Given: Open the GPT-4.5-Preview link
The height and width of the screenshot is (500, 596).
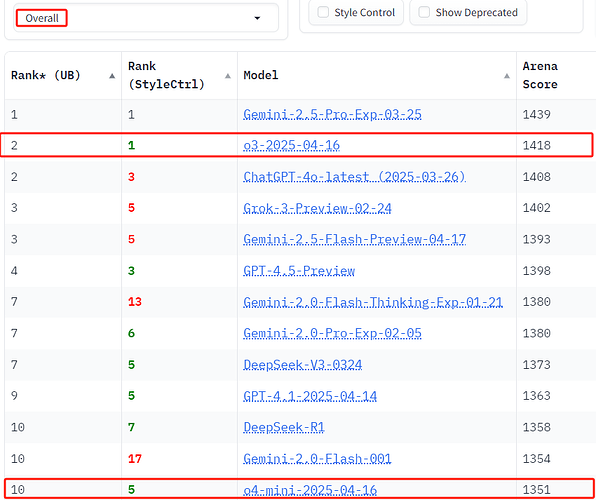Looking at the screenshot, I should click(299, 271).
